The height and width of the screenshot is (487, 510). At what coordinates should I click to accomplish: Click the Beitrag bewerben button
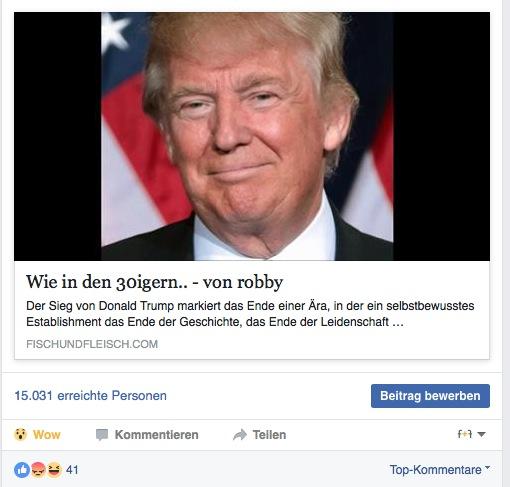pyautogui.click(x=430, y=396)
